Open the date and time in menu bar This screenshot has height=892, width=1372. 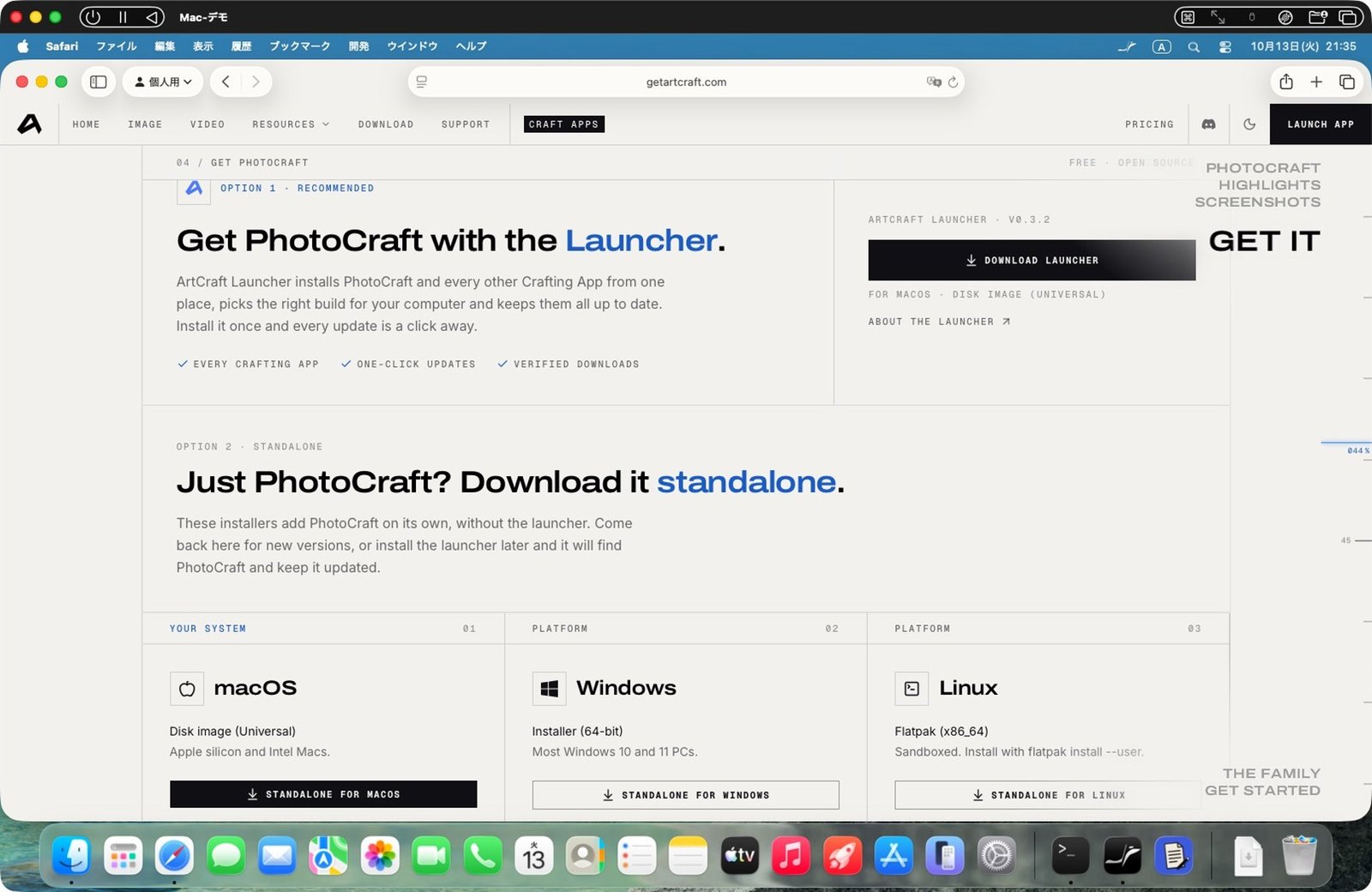1303,46
